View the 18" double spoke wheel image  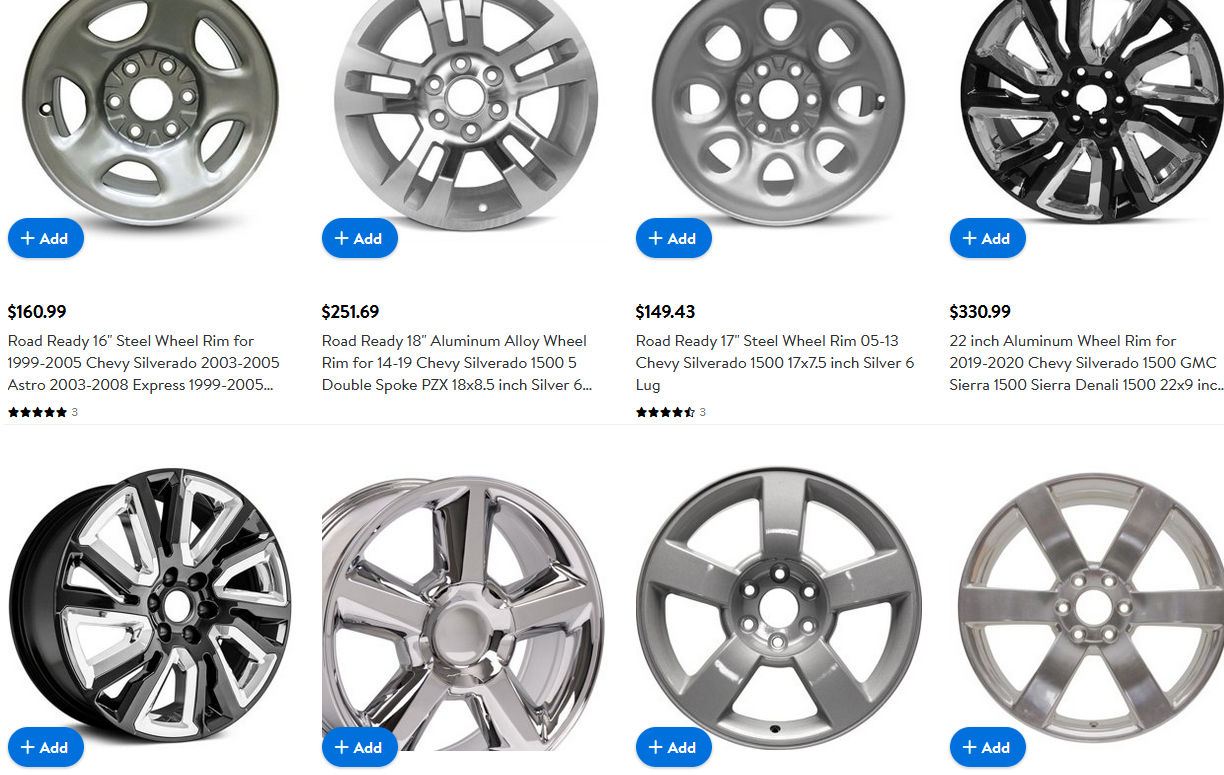464,110
